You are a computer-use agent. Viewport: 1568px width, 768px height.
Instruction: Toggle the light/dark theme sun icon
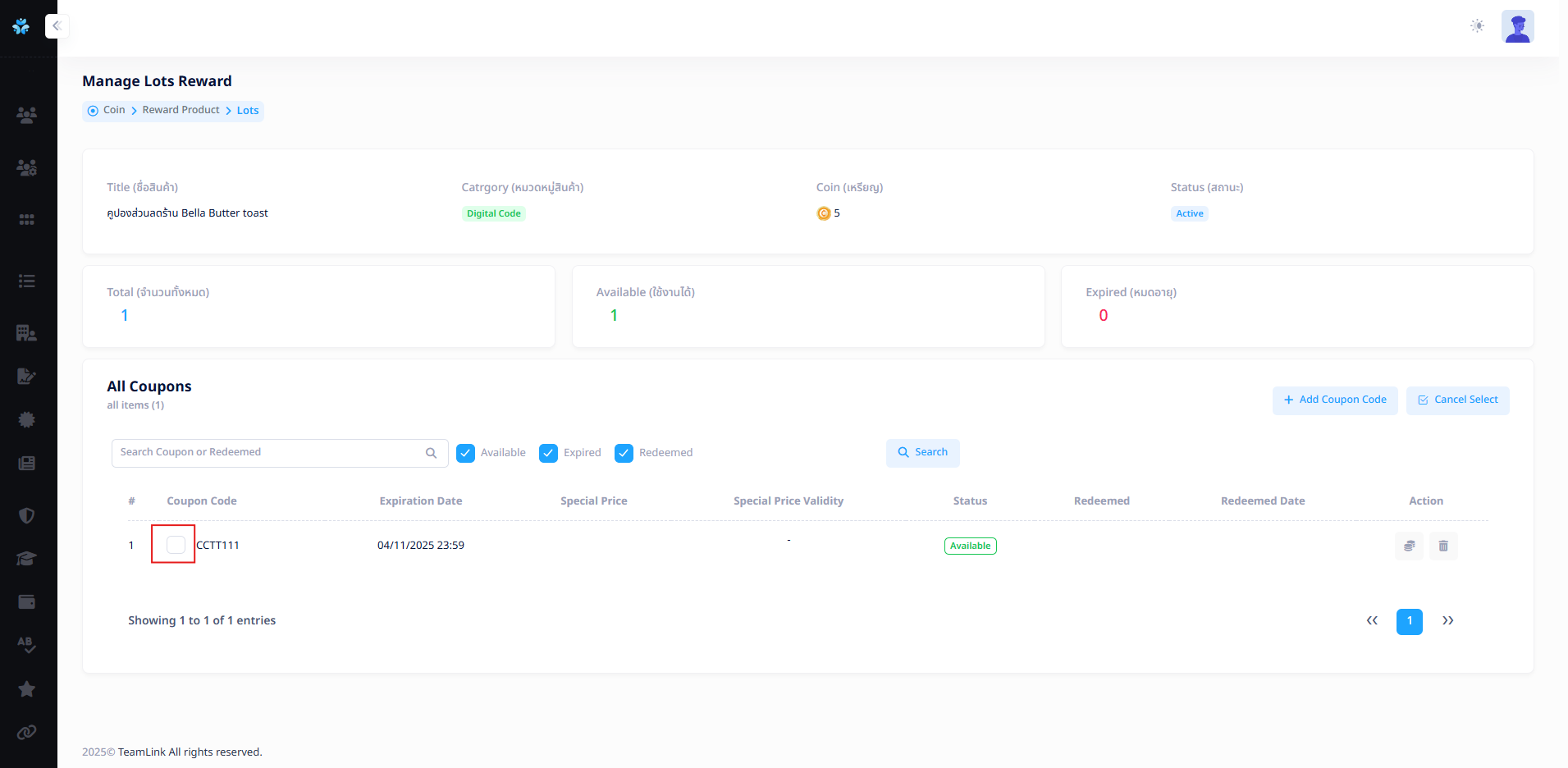coord(1477,26)
